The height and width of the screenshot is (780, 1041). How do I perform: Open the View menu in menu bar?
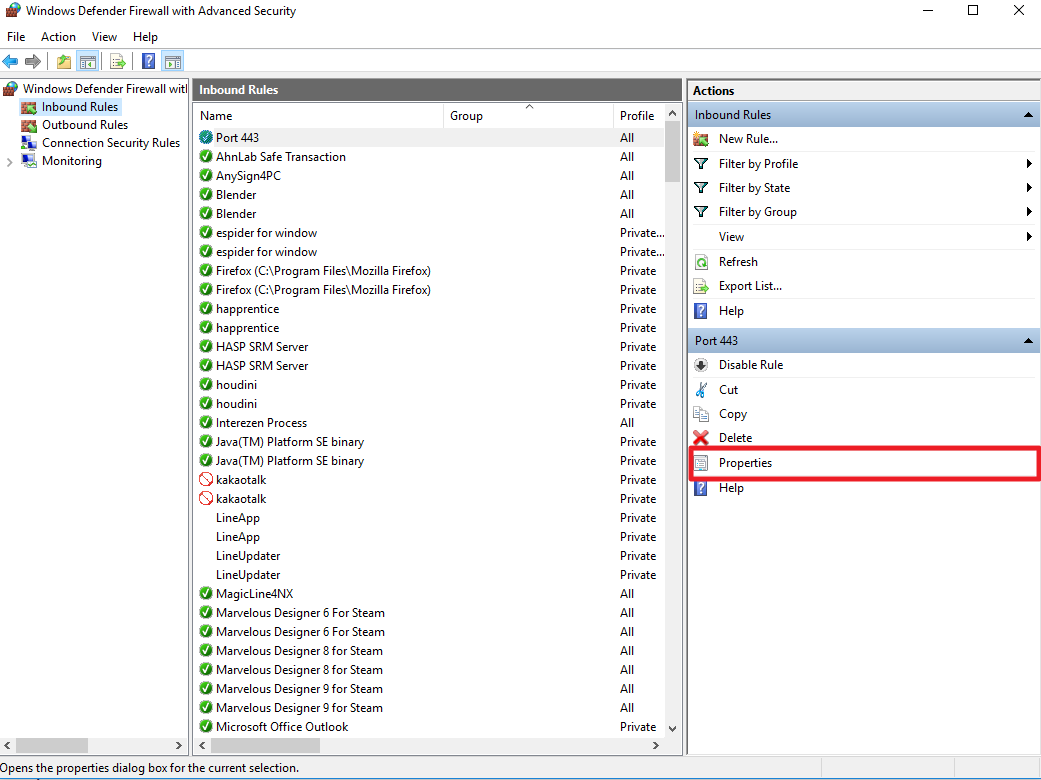pyautogui.click(x=104, y=37)
